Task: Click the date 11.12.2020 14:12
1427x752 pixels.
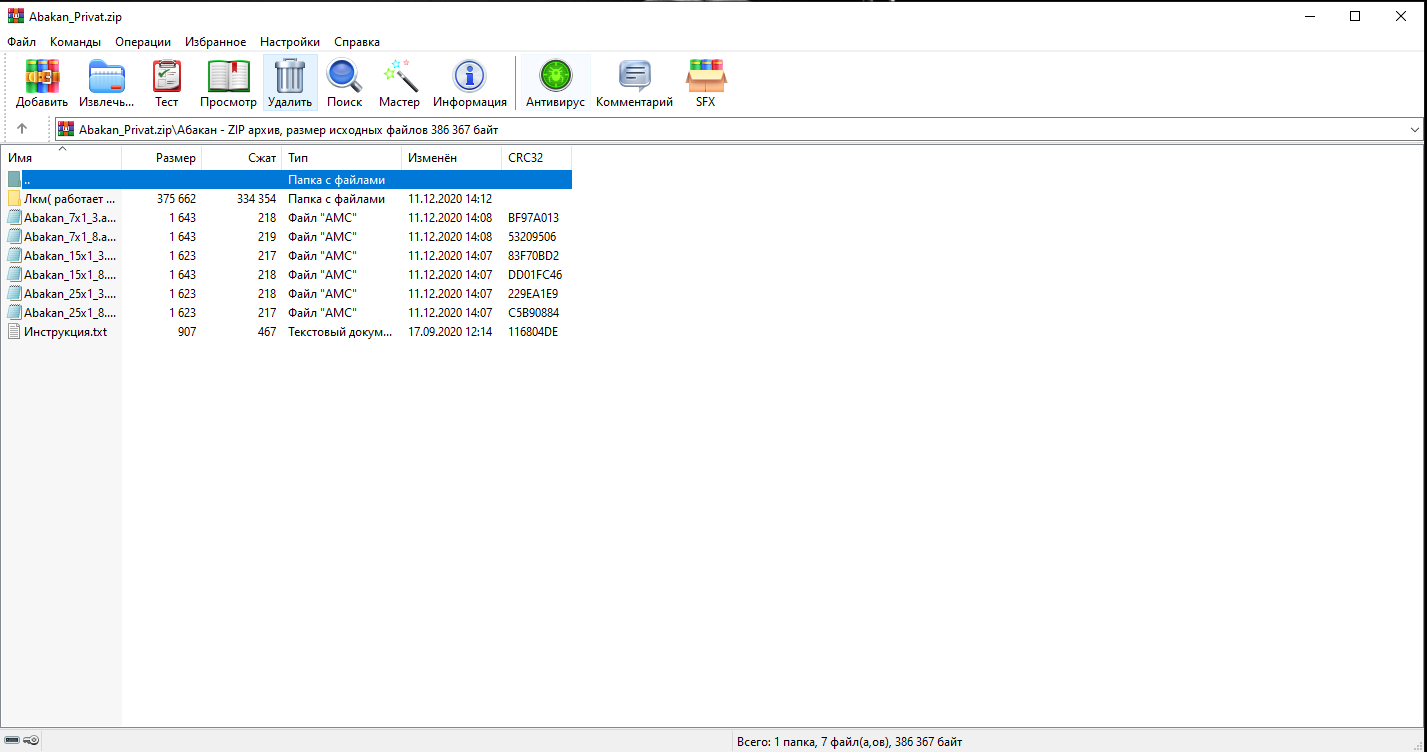Action: pyautogui.click(x=450, y=199)
